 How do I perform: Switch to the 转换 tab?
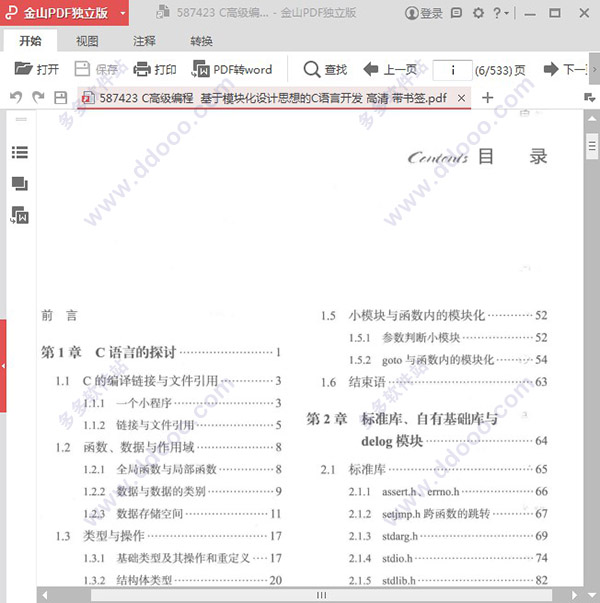[x=201, y=41]
